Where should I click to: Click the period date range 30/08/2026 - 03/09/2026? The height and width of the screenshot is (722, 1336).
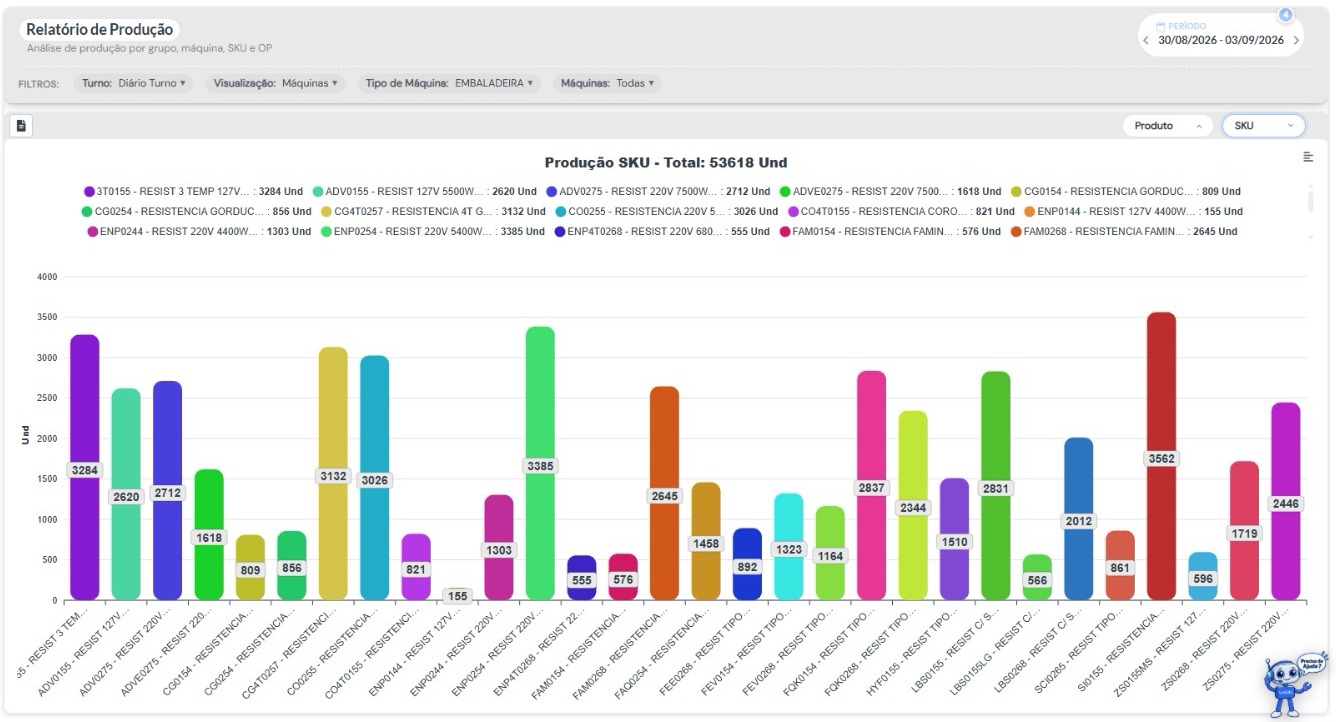1221,41
